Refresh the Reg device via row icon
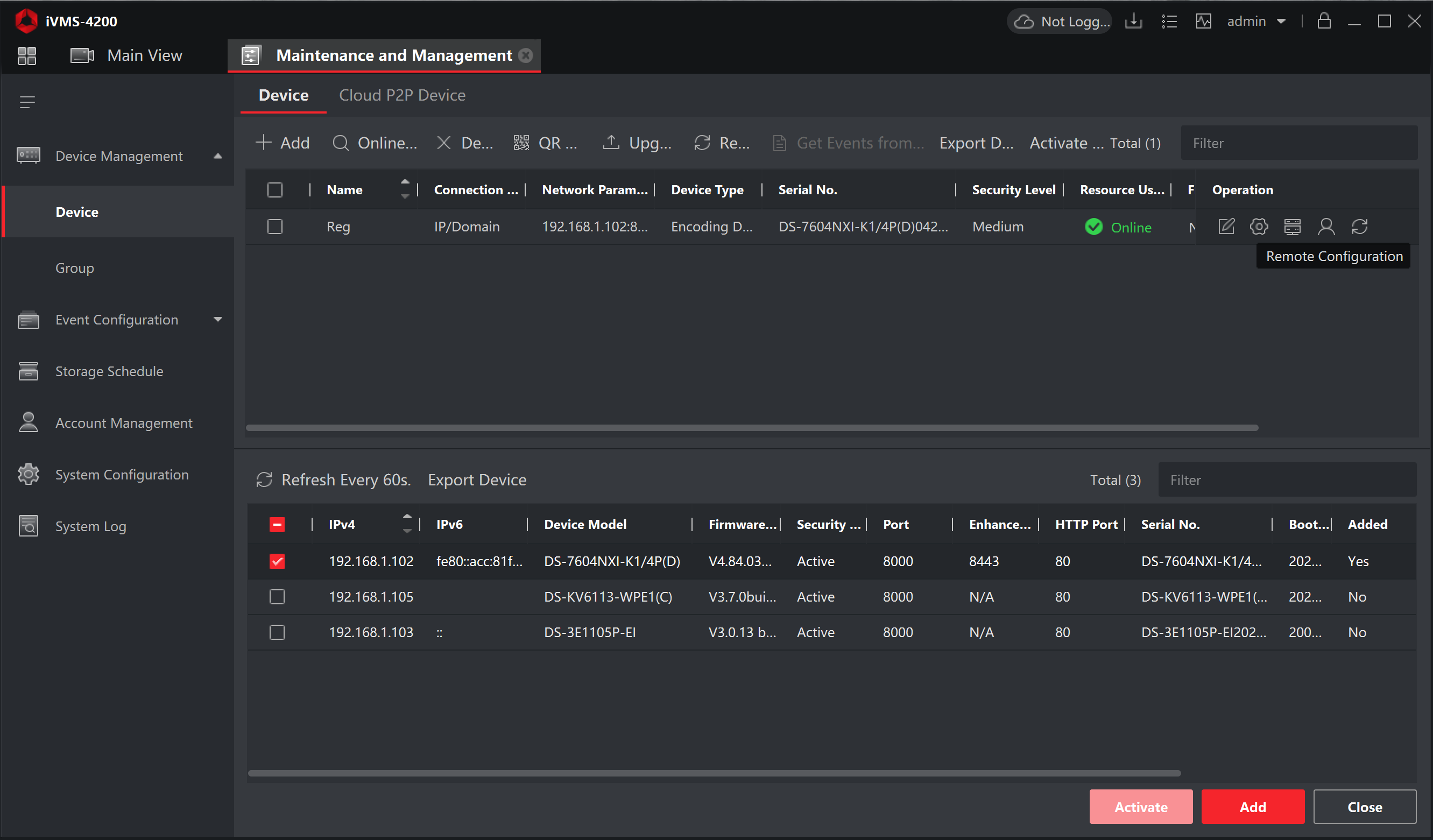This screenshot has width=1433, height=840. click(1360, 227)
